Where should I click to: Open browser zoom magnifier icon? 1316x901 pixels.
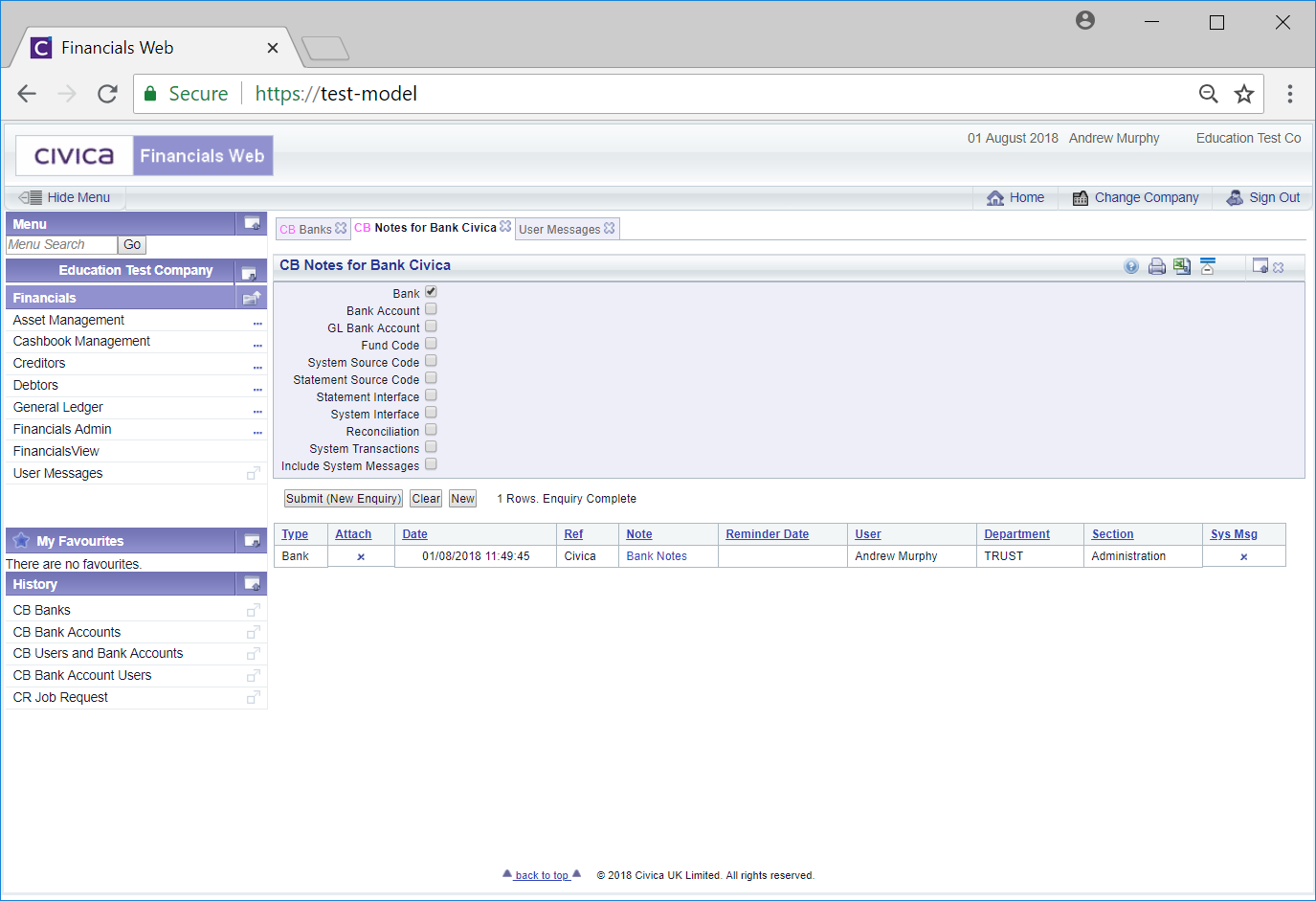1209,94
